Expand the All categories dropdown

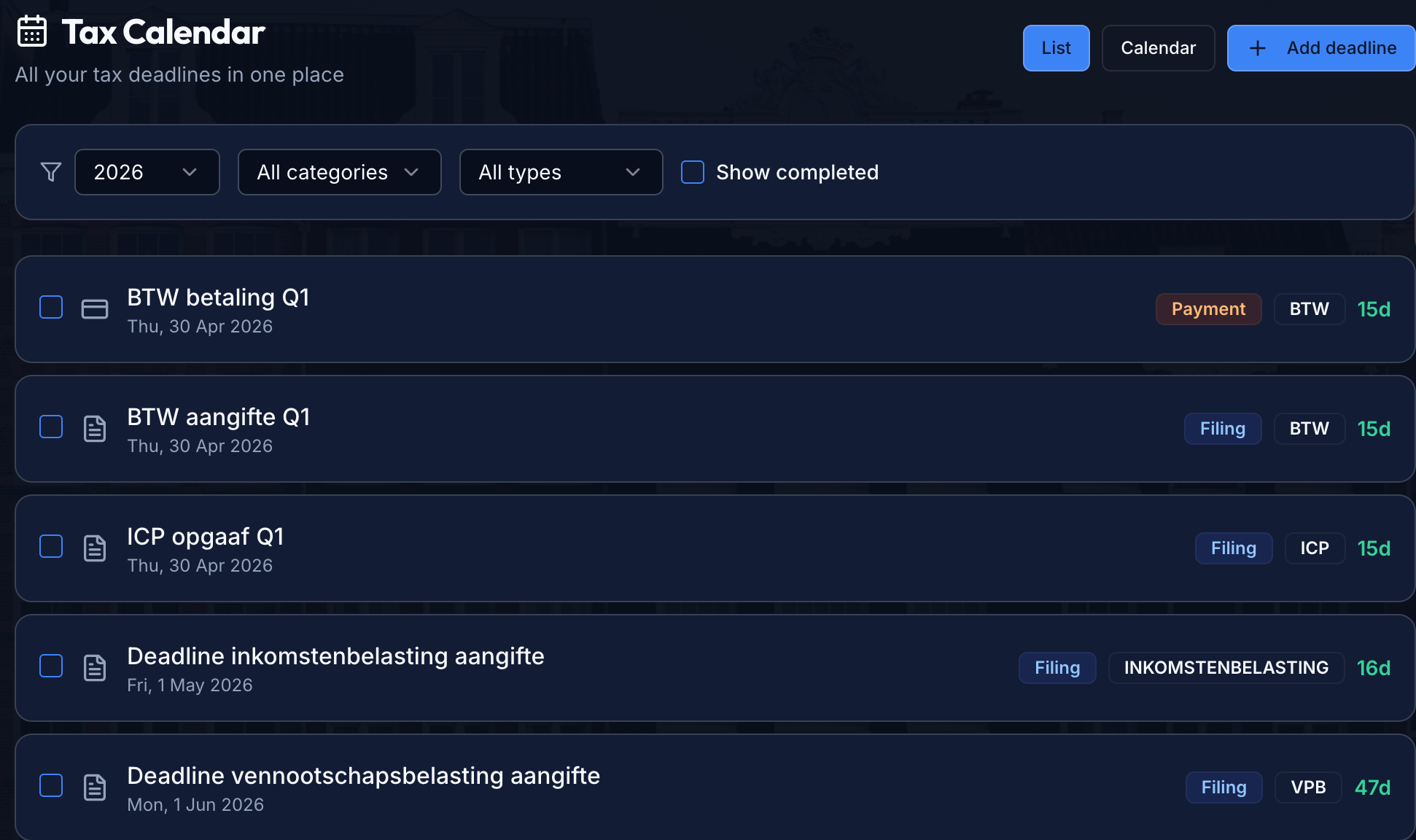coord(339,172)
